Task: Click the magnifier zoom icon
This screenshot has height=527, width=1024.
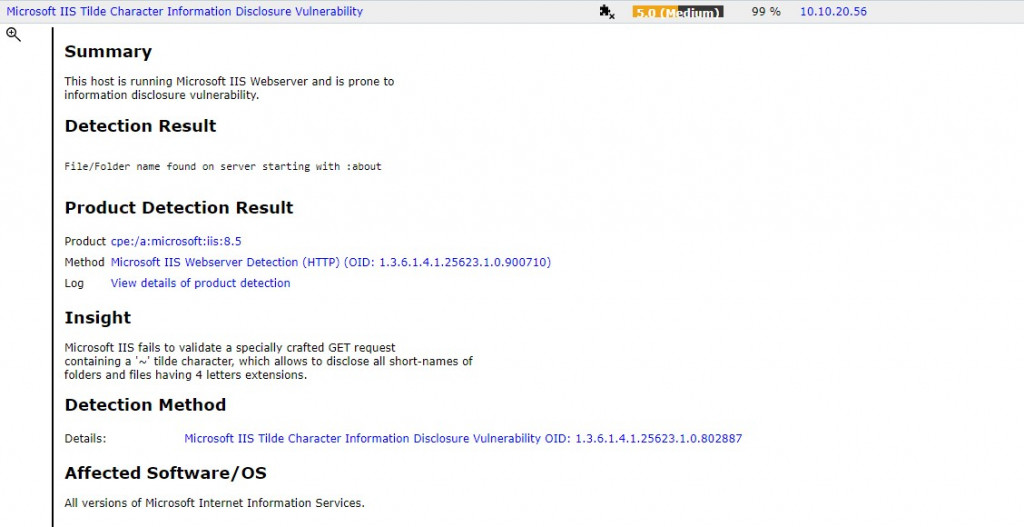Action: 13,35
